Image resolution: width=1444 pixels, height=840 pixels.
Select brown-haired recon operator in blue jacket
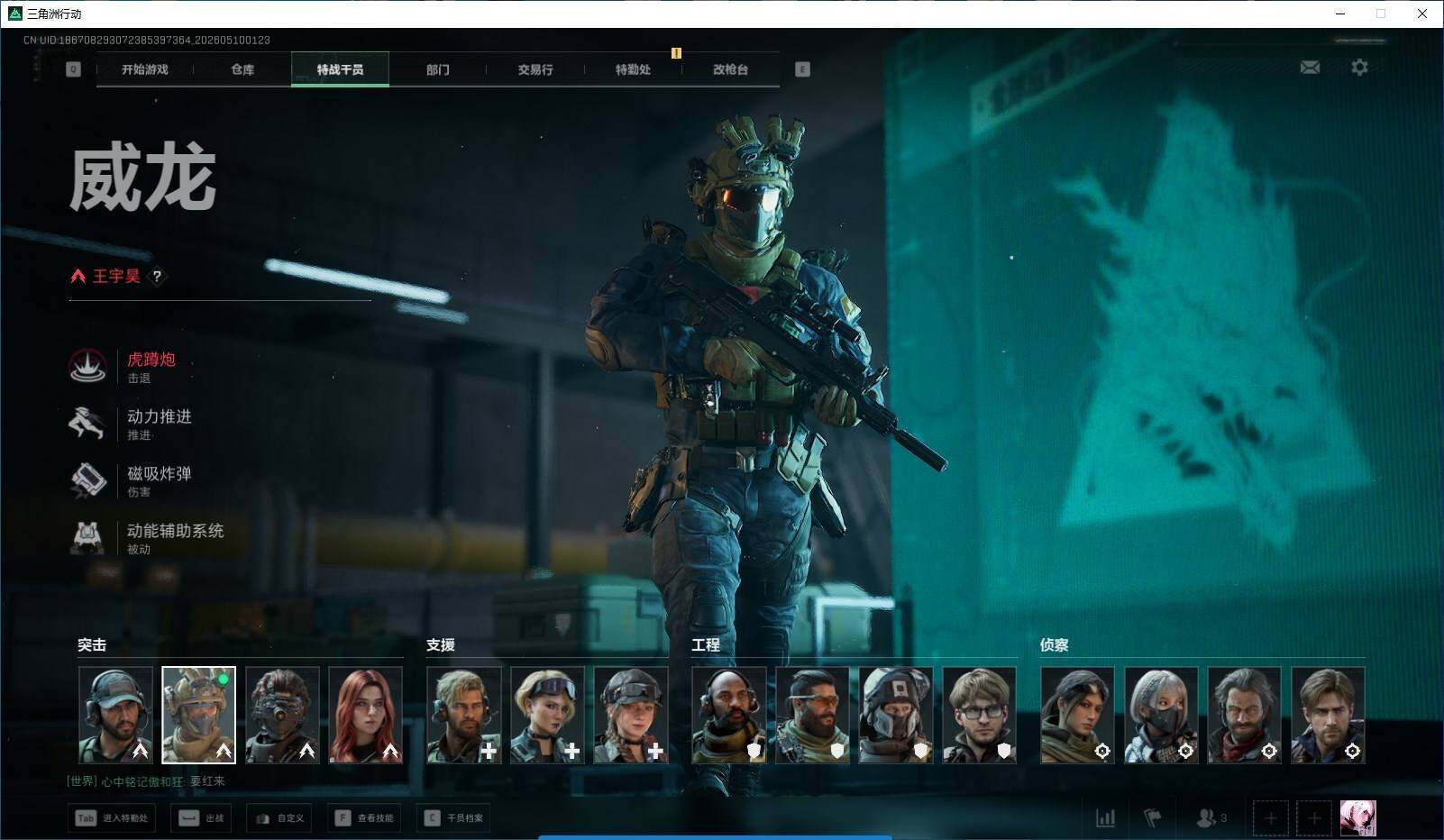tap(1328, 716)
